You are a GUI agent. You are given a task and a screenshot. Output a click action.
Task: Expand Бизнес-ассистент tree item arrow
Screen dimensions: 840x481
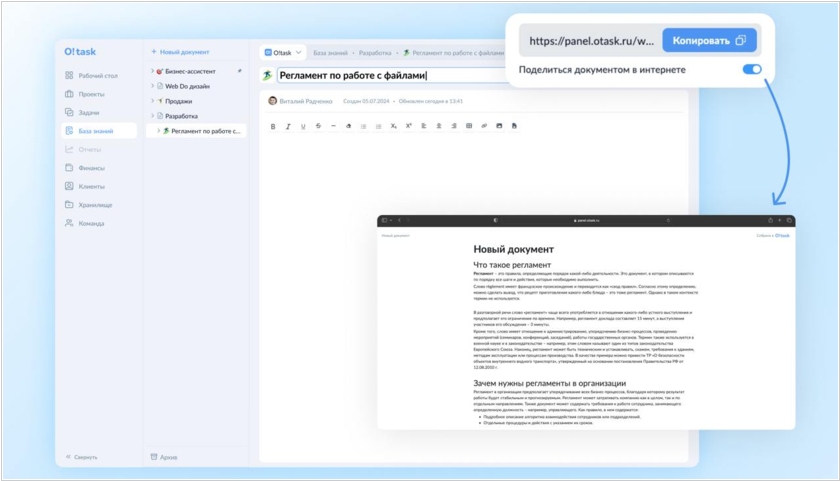(x=152, y=71)
